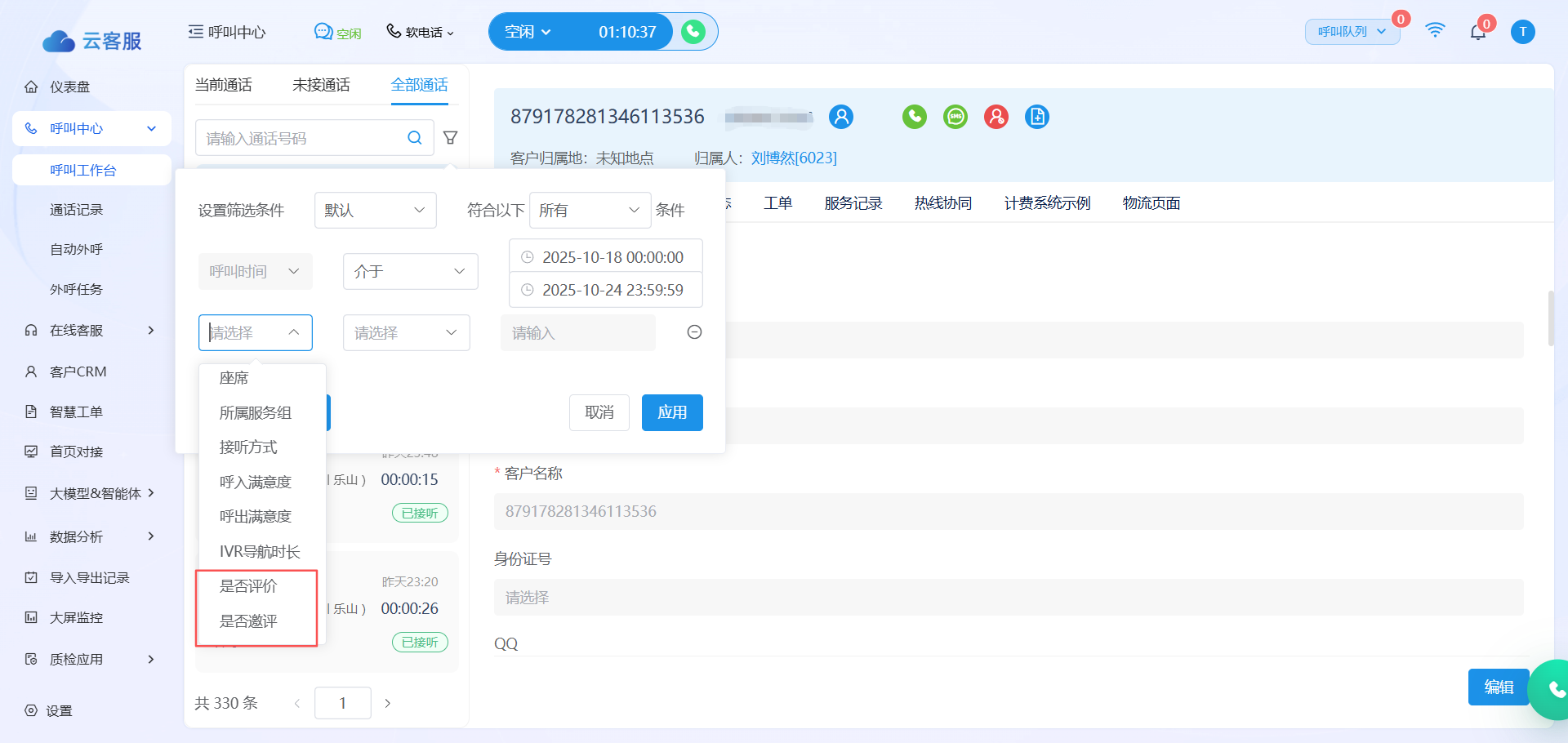Click the search magnifier icon
The height and width of the screenshot is (743, 1568).
(x=415, y=138)
